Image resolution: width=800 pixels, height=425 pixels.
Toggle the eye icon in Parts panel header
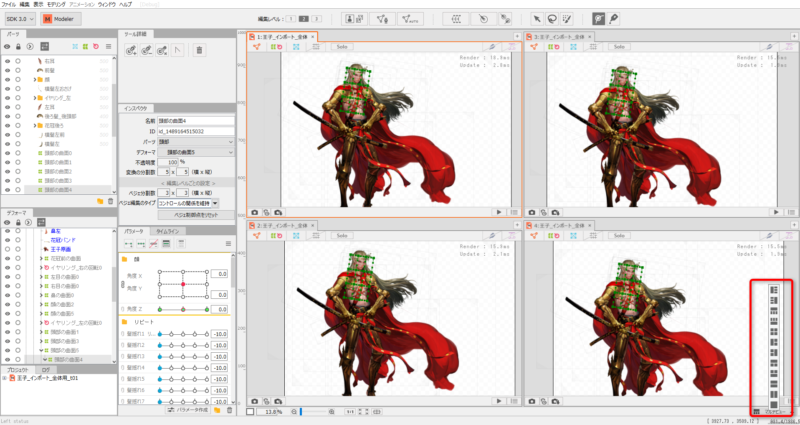[x=7, y=46]
